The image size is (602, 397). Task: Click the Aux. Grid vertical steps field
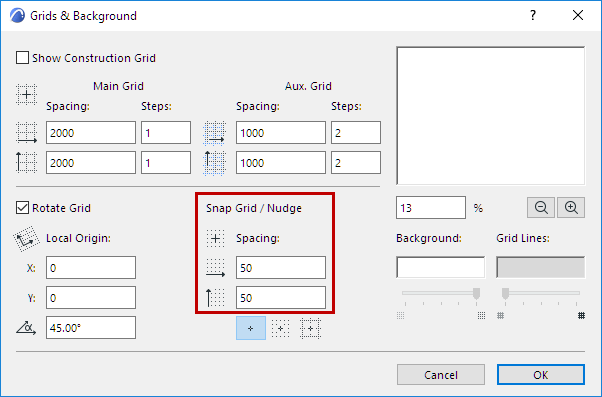click(x=356, y=162)
